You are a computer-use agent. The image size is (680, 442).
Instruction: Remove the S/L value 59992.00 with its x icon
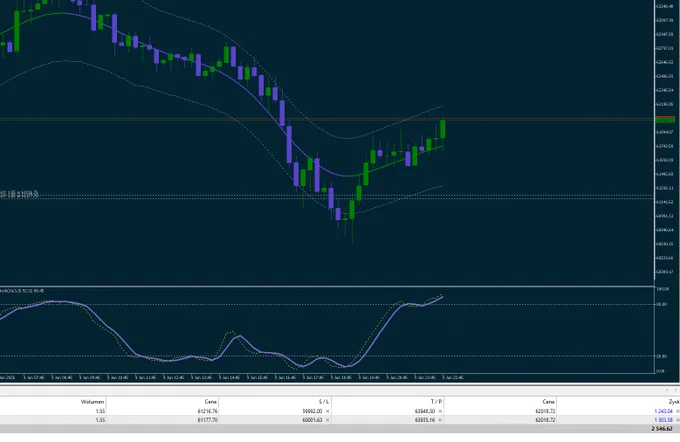[x=327, y=411]
